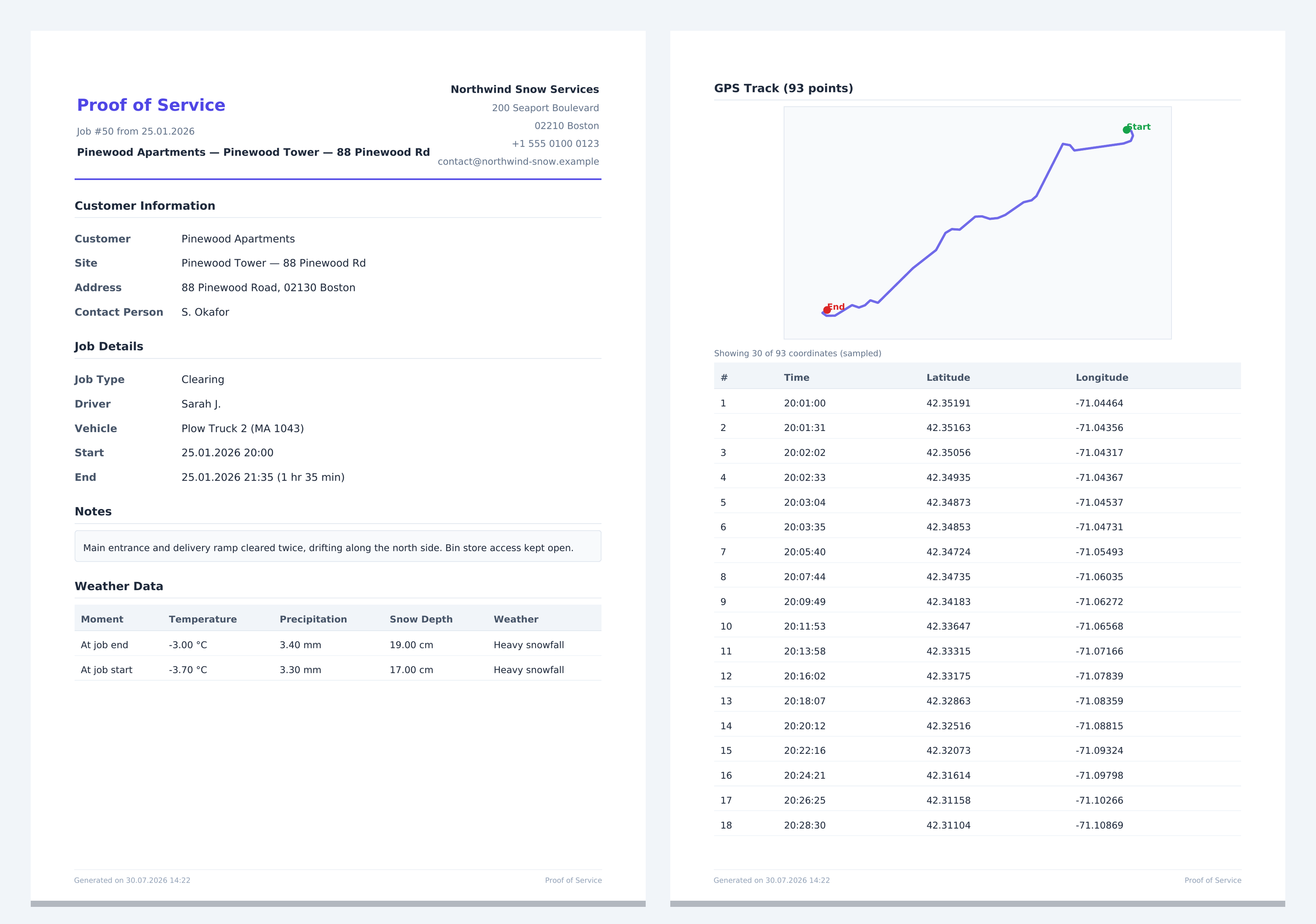Select longitude '-71.04317' in GPS row 3

click(1099, 453)
